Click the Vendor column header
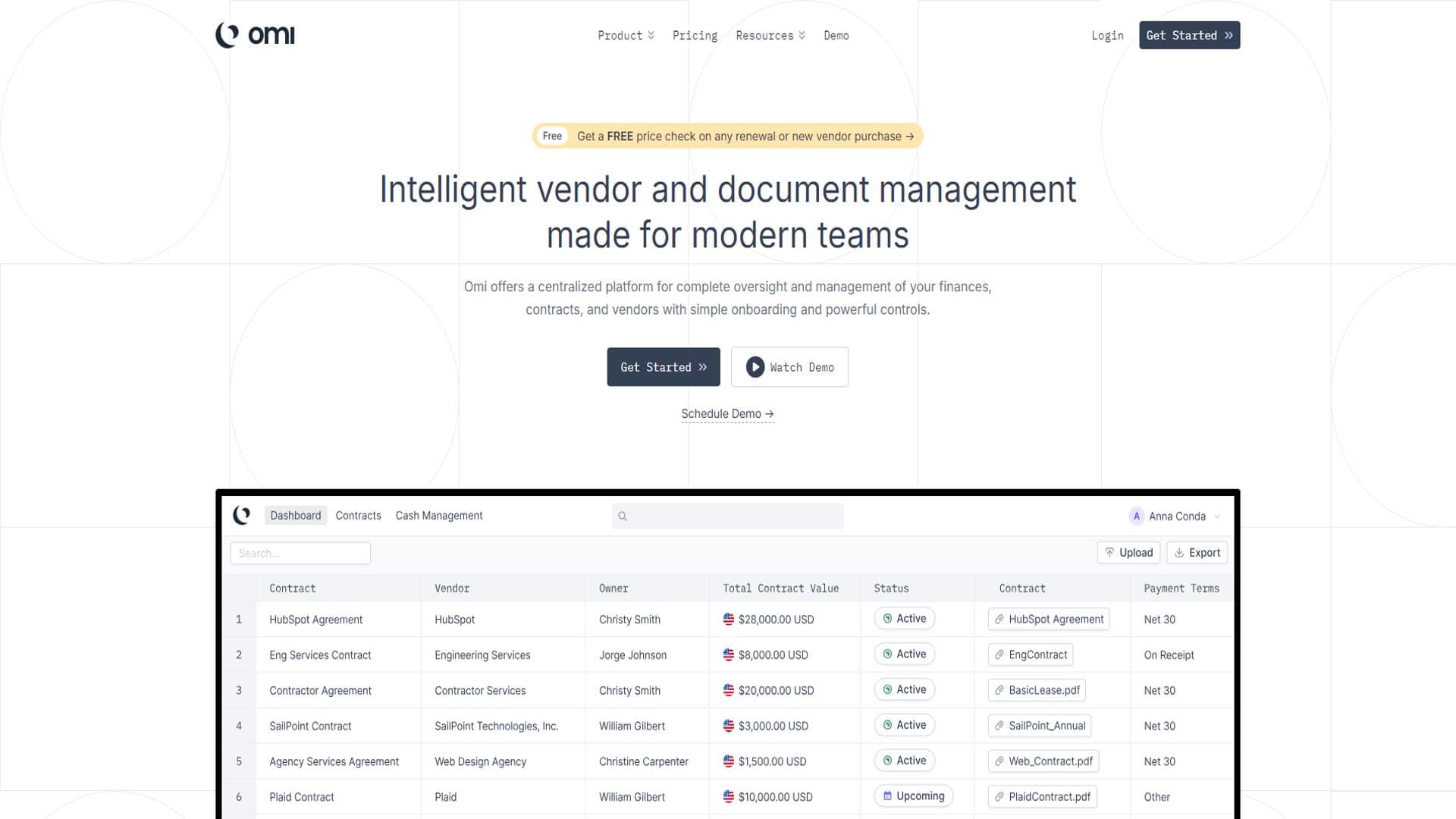This screenshot has height=819, width=1456. point(452,588)
